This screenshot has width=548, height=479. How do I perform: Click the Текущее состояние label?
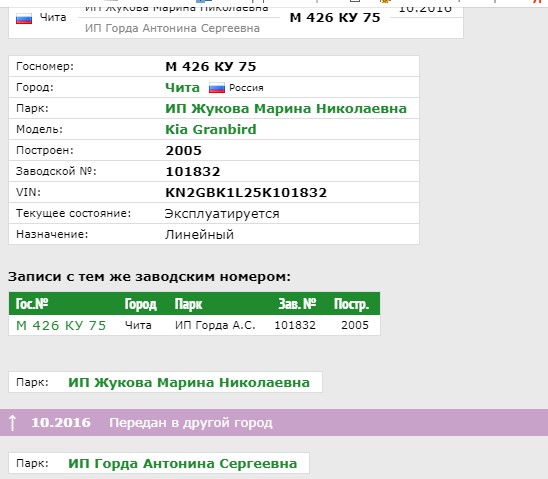74,213
